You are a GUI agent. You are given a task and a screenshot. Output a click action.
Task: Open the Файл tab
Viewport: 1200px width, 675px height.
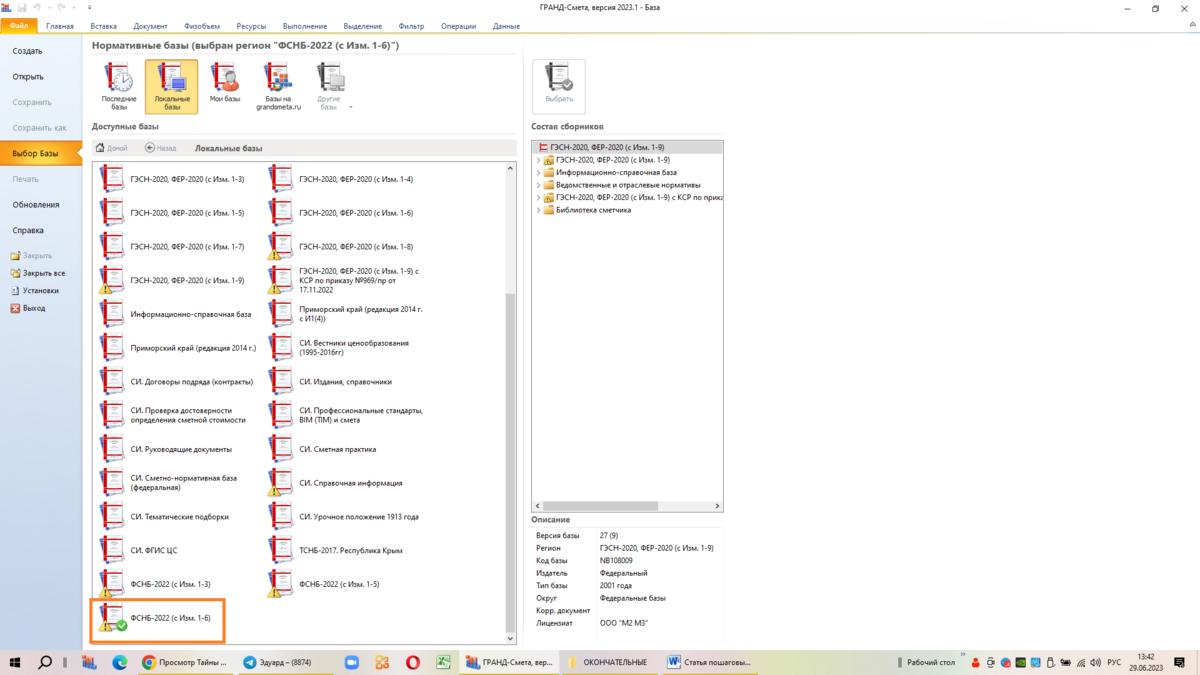click(19, 26)
